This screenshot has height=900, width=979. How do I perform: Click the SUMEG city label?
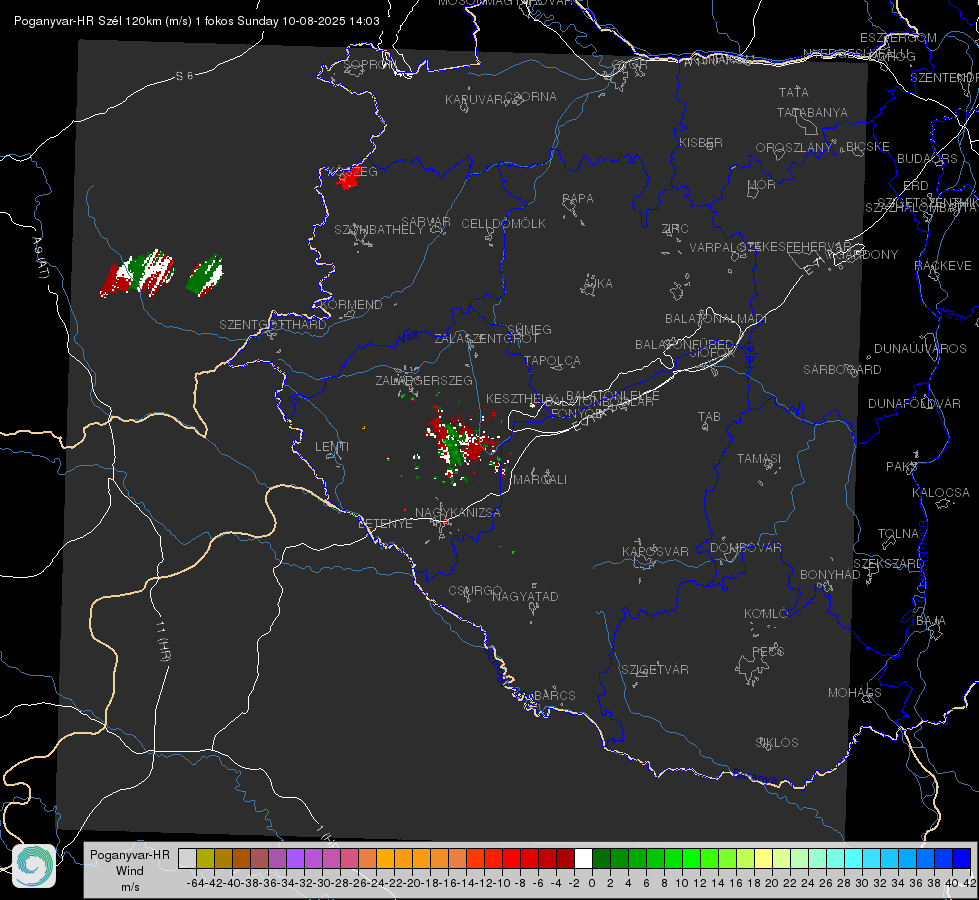point(529,330)
